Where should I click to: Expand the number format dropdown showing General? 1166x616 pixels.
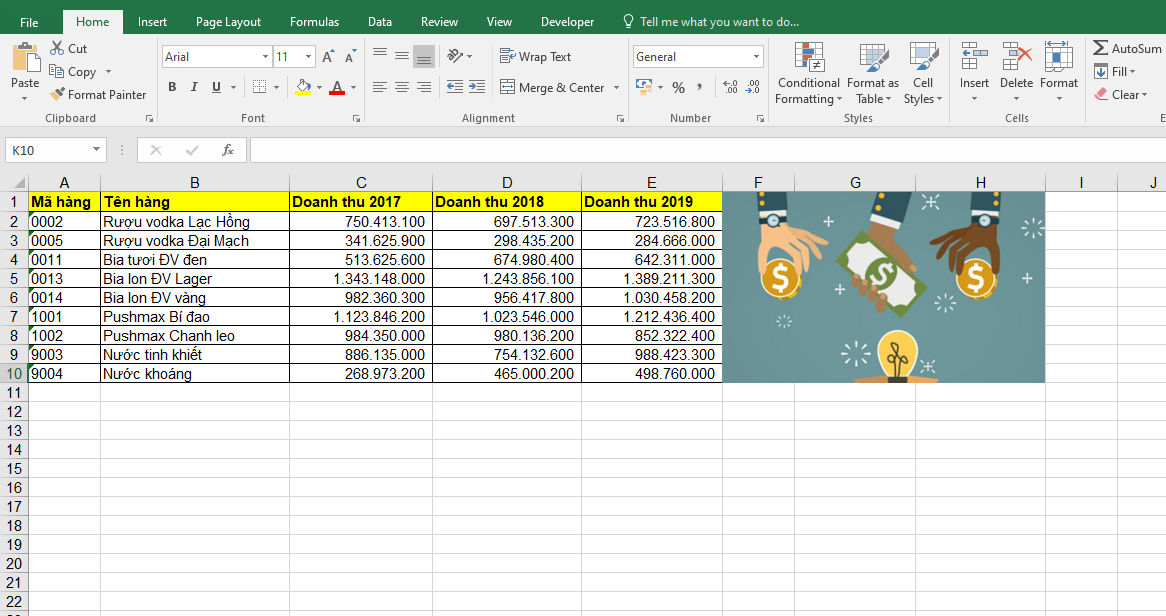[755, 57]
